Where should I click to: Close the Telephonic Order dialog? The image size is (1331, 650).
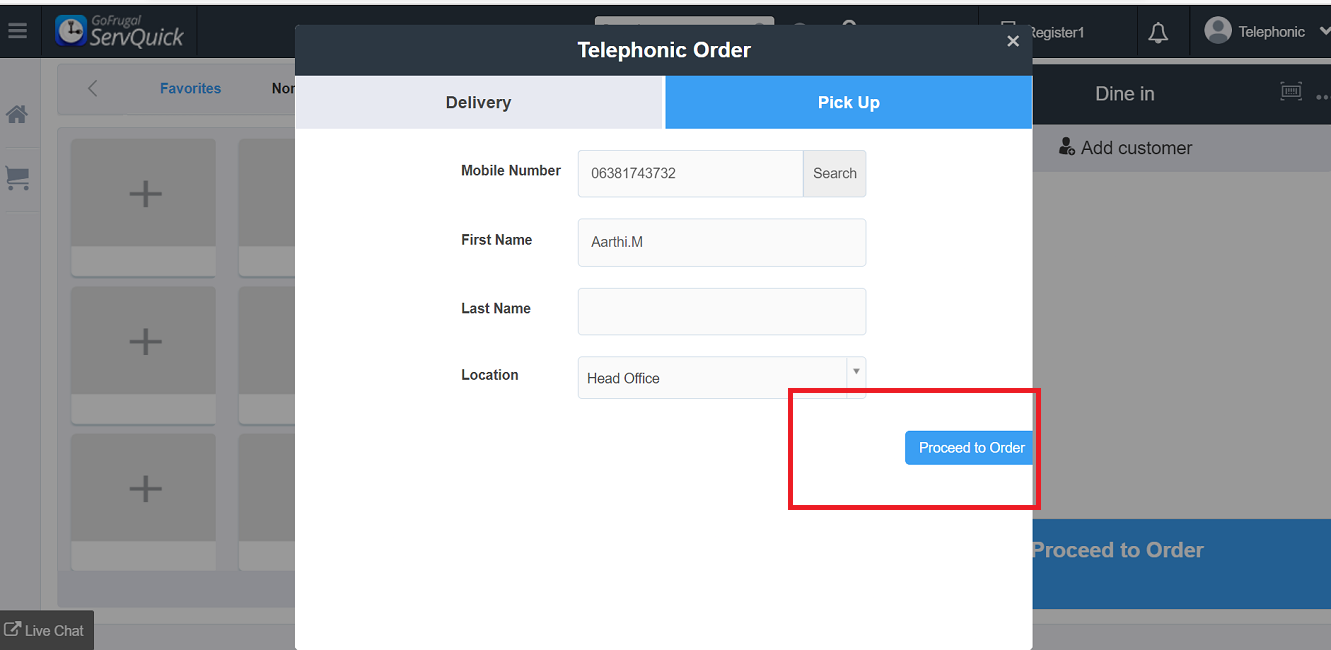point(1013,41)
